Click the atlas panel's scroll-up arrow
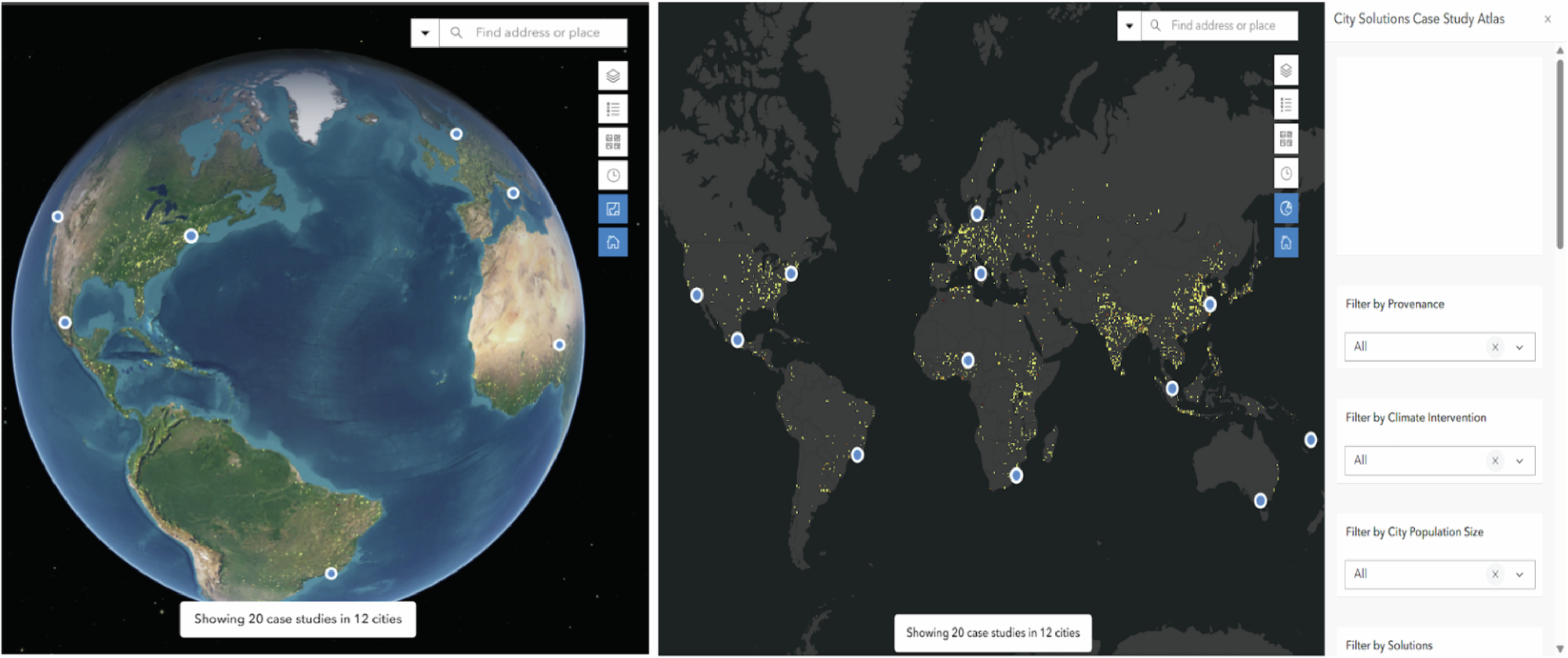 click(1560, 50)
